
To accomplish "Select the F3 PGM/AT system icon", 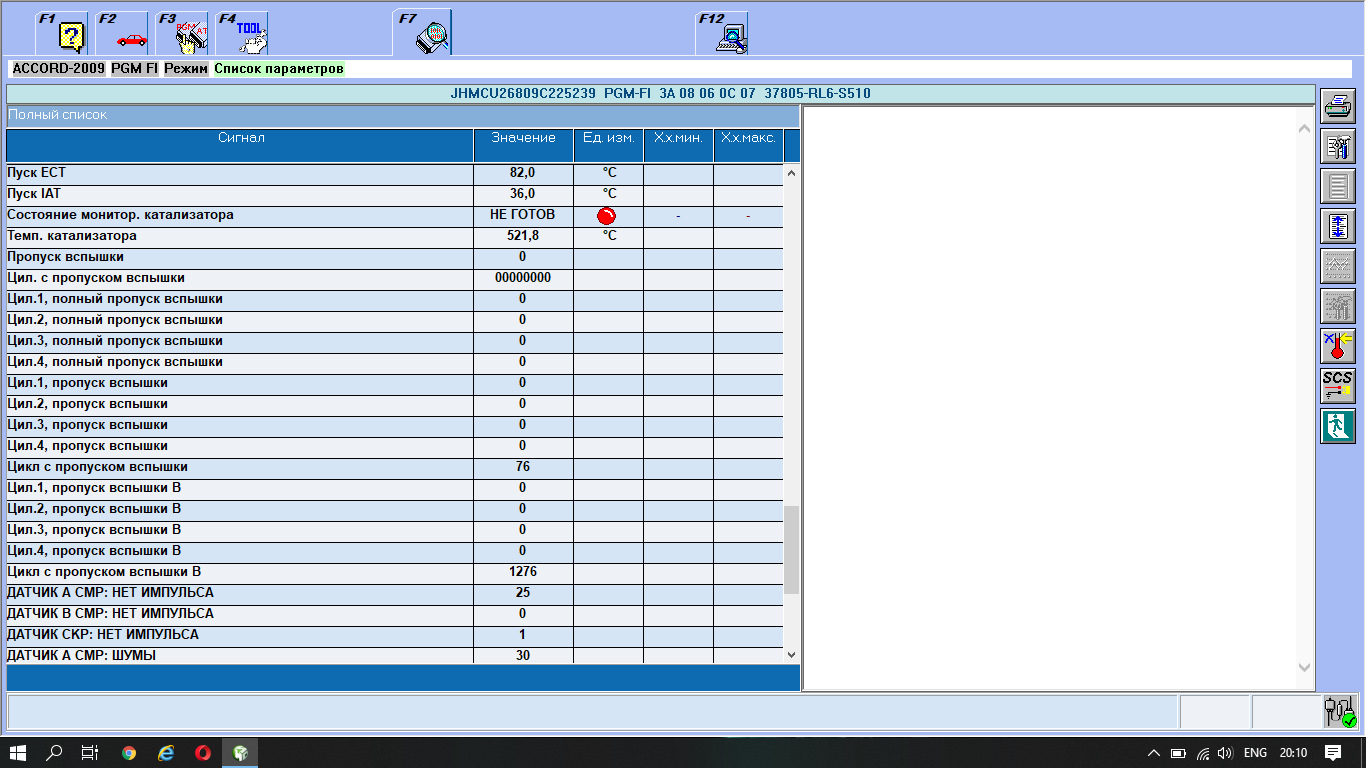I will point(183,35).
